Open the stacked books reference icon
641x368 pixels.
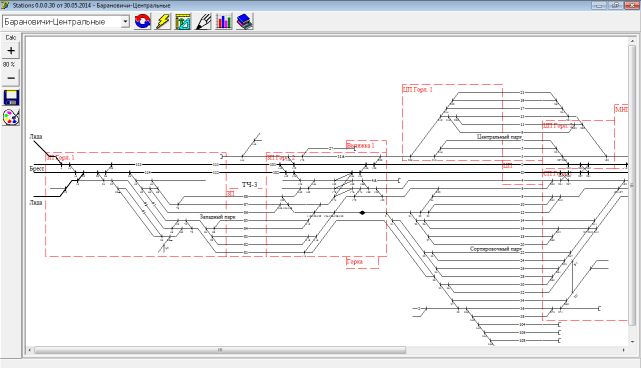pos(244,21)
